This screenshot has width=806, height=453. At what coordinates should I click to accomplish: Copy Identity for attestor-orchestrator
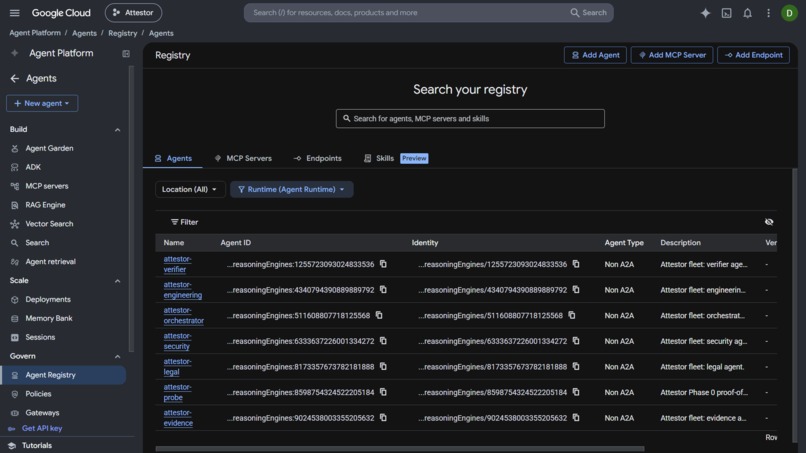coord(572,315)
